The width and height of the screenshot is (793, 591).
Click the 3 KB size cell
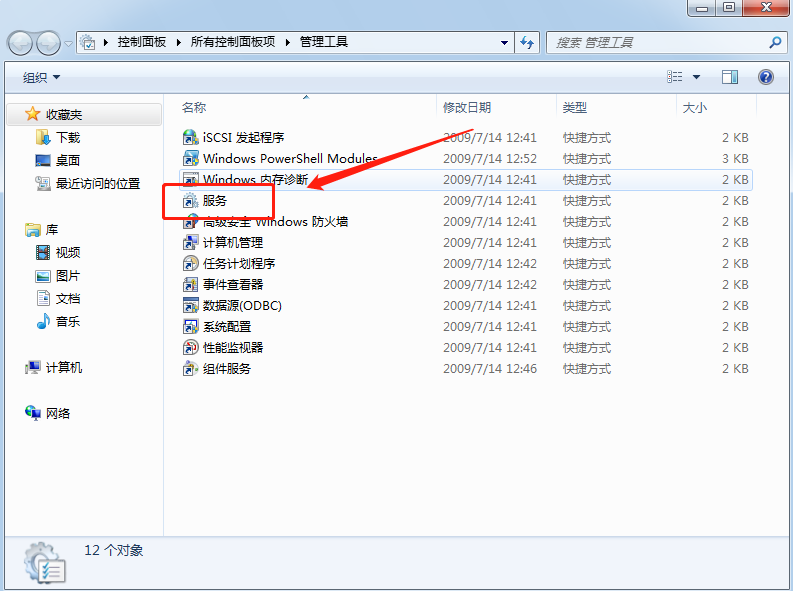coord(735,159)
